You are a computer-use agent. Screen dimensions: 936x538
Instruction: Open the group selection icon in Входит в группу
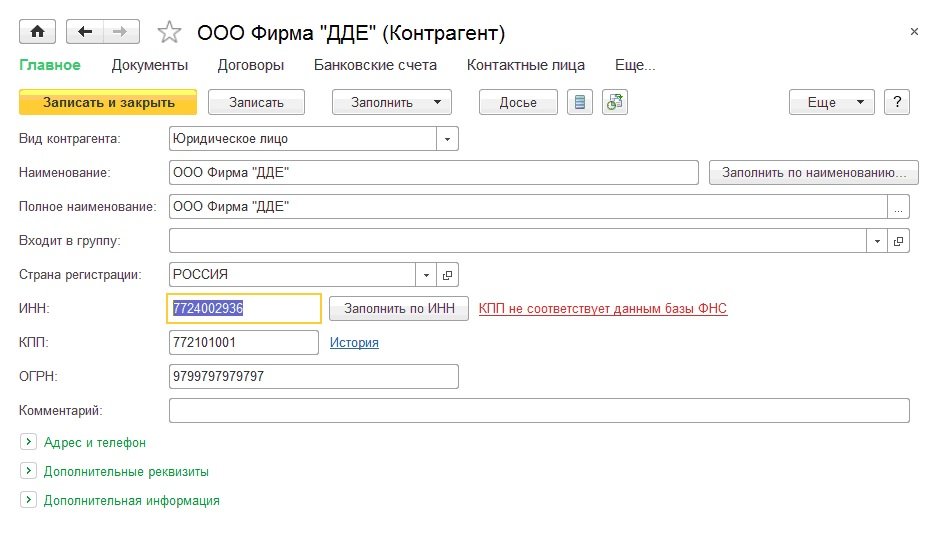[898, 241]
